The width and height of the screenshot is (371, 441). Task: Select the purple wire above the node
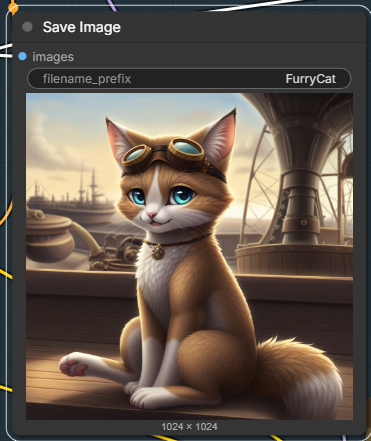[112, 5]
